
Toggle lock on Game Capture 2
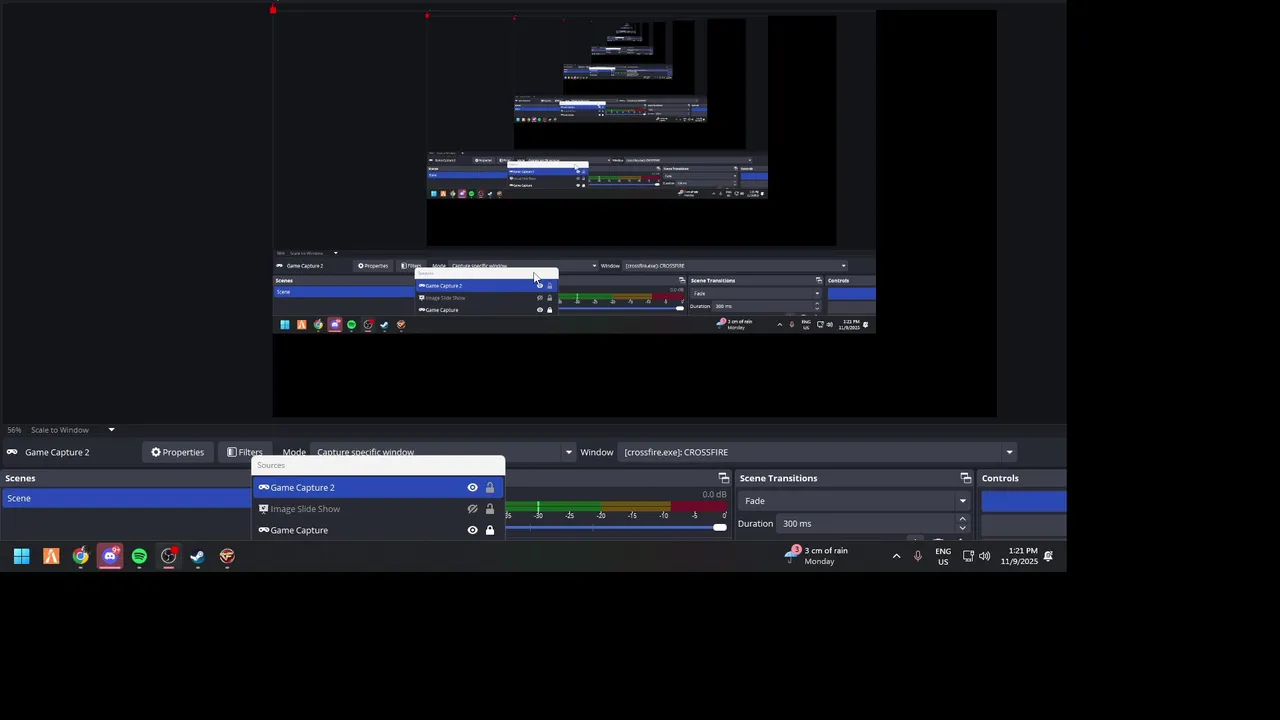pos(490,488)
